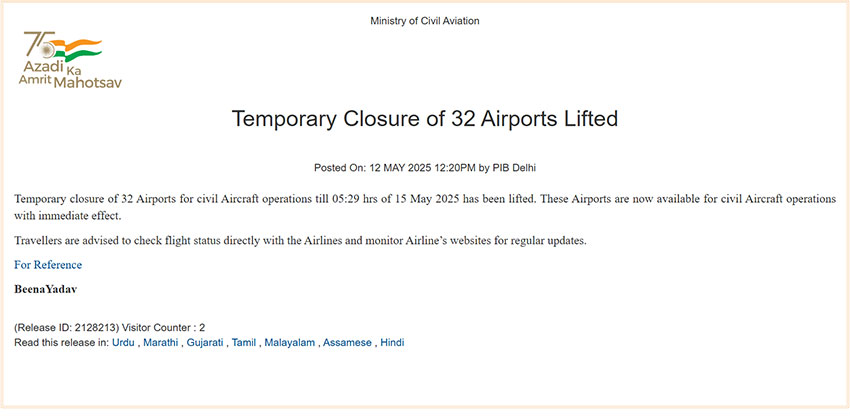Click the Visitor Counter value

click(201, 327)
